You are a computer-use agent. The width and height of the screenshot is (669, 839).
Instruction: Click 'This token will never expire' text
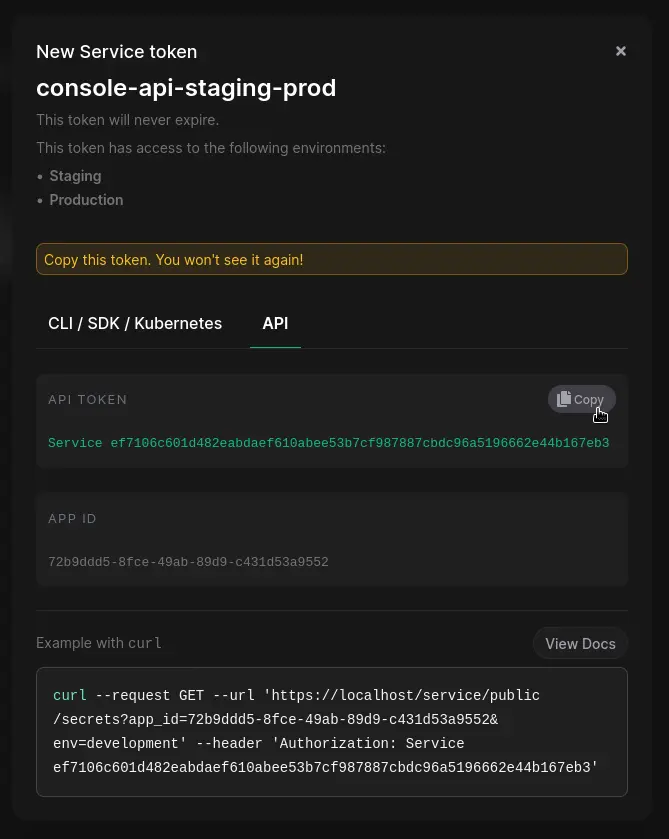pyautogui.click(x=127, y=120)
